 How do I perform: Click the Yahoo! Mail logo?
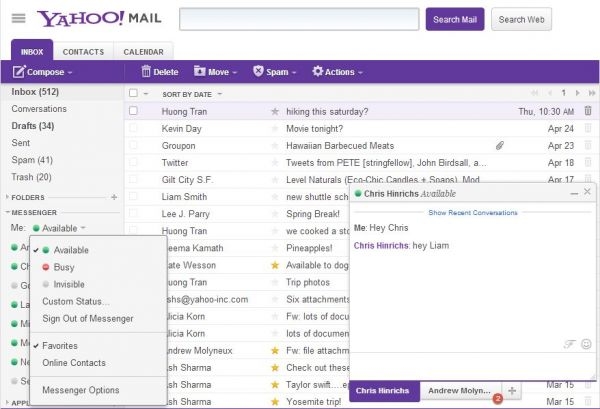tap(99, 18)
